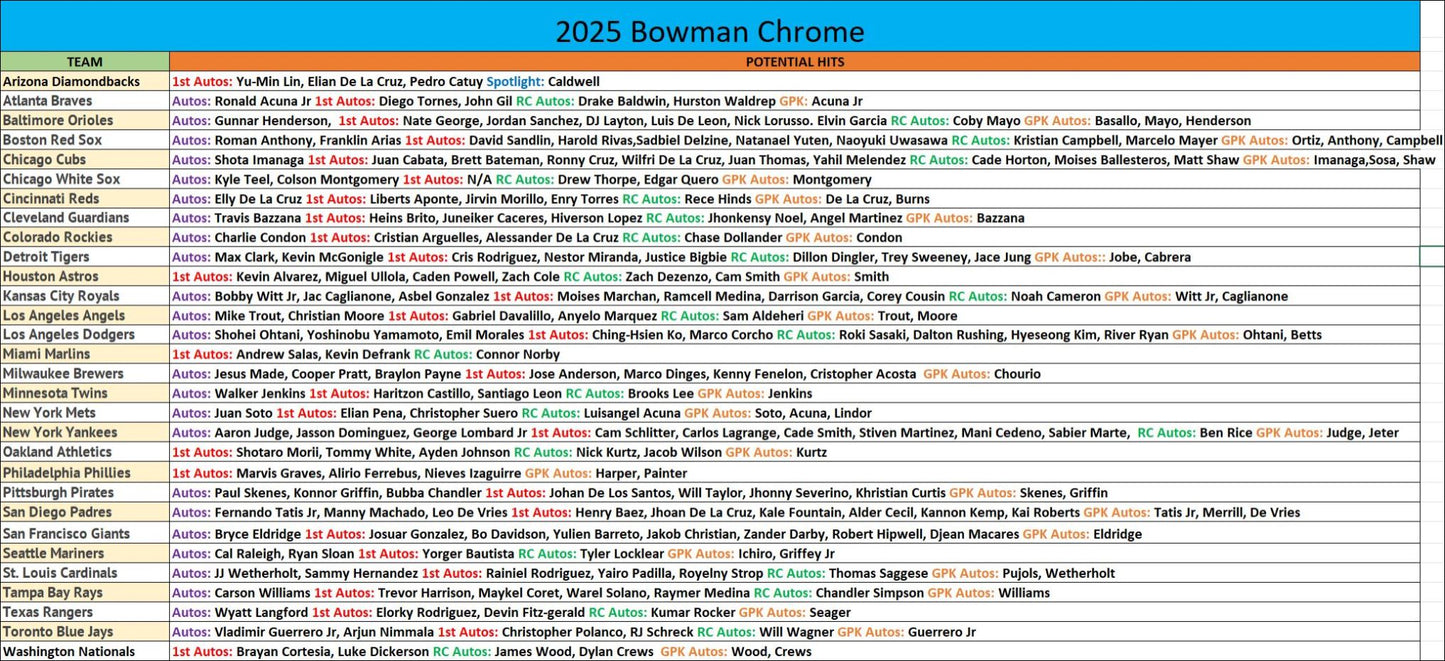Click the POTENTIAL HITS column header
Viewport: 1445px width, 661px height.
795,62
